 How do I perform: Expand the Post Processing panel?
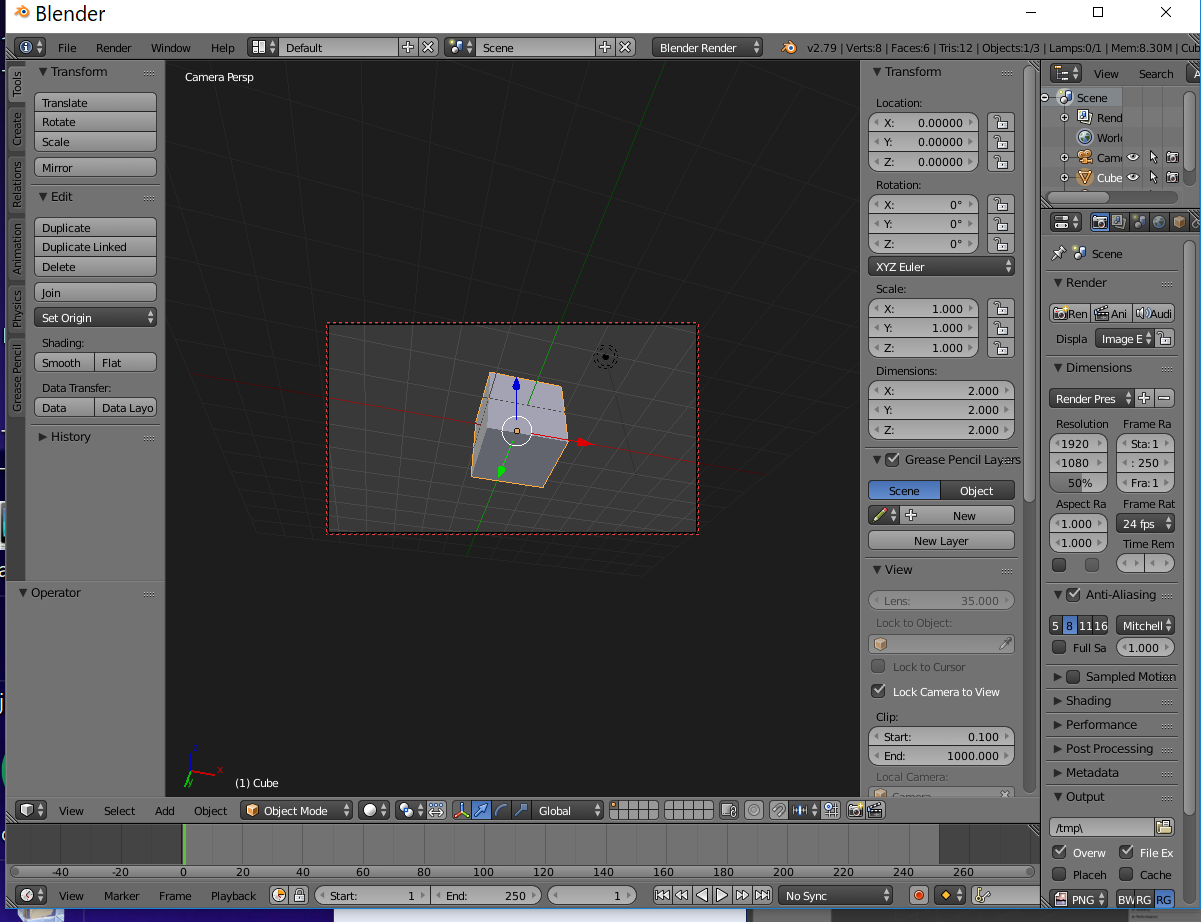(x=1109, y=748)
